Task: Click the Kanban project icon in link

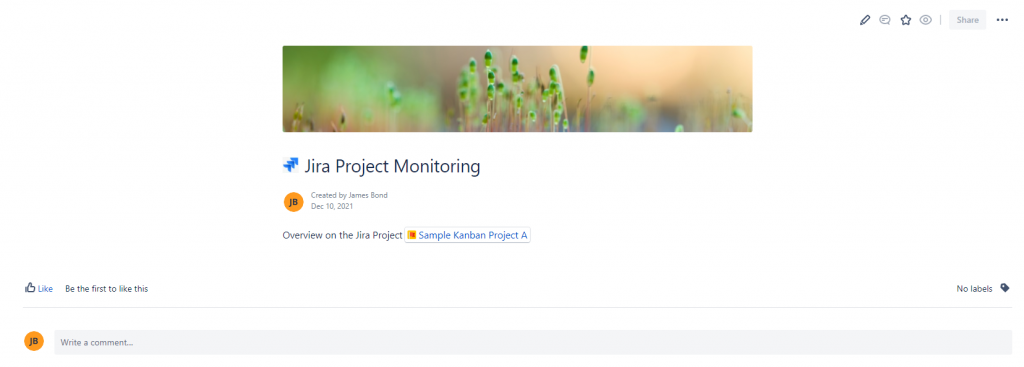Action: click(411, 235)
